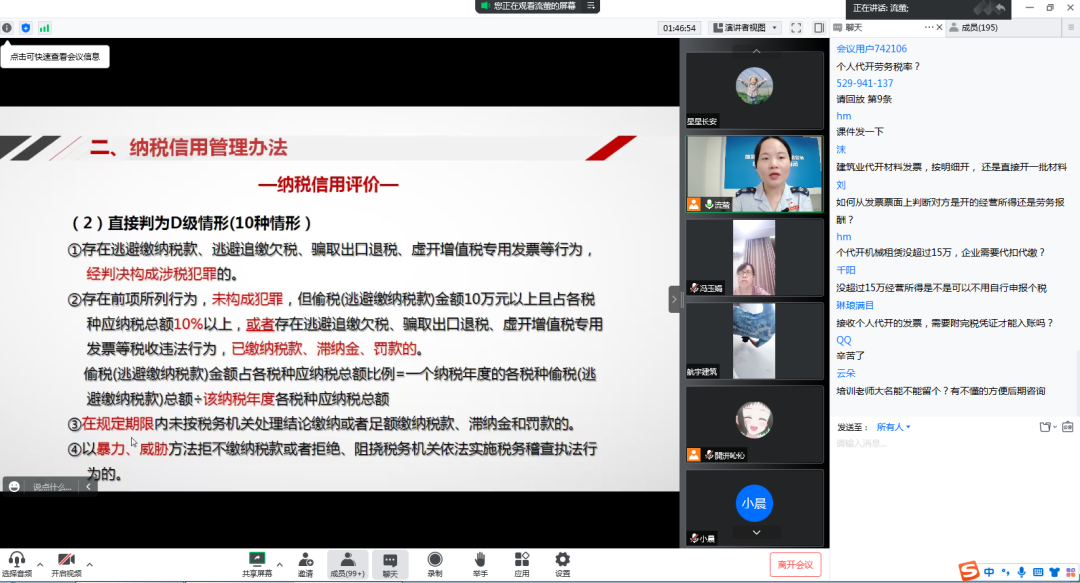Click chat message 课件发一下
Image resolution: width=1080 pixels, height=583 pixels.
tap(860, 132)
